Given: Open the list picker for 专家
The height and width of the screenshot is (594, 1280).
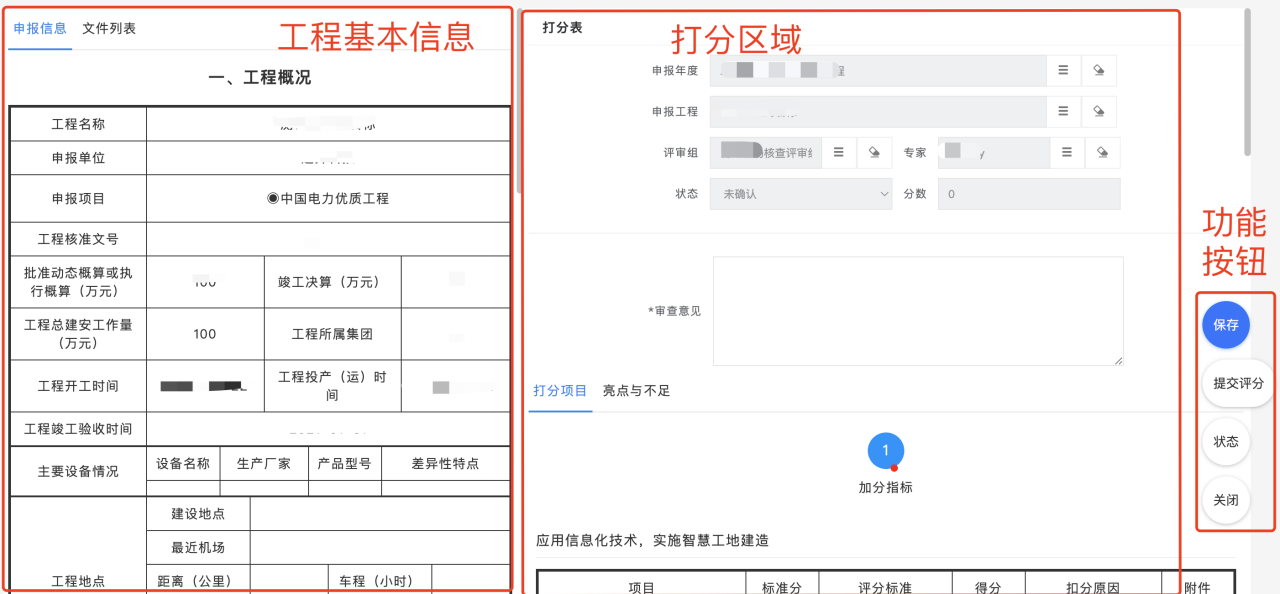Looking at the screenshot, I should pyautogui.click(x=1067, y=153).
